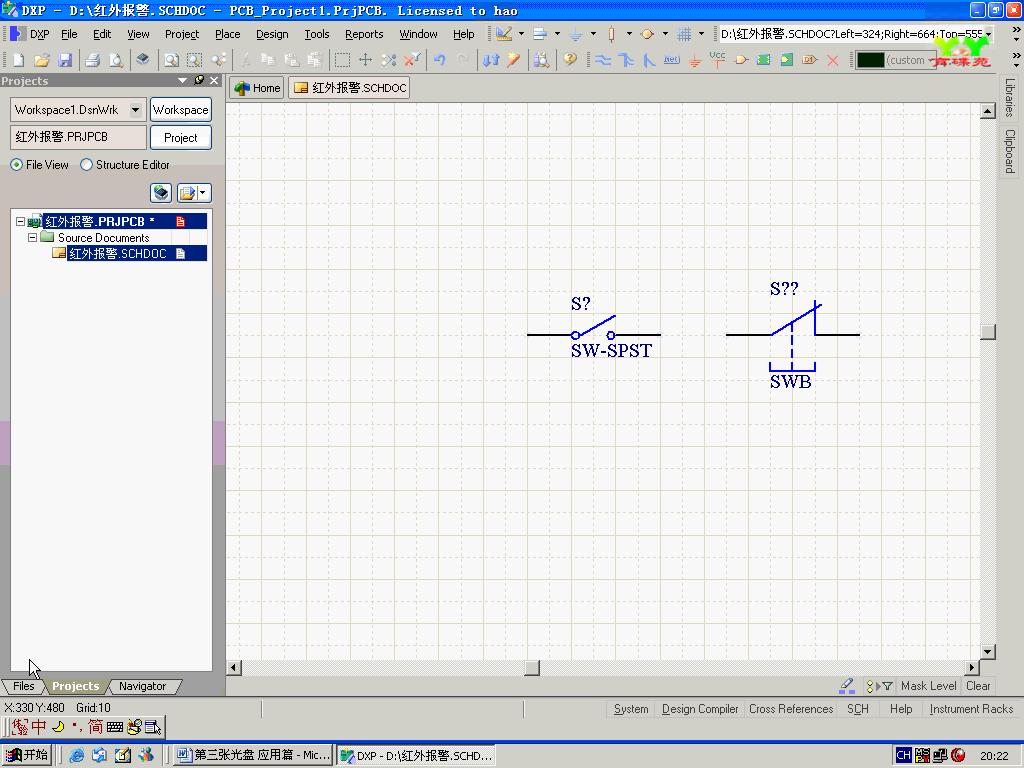Save the schematic with the floppy disk icon
Viewport: 1024px width, 768px height.
pyautogui.click(x=65, y=60)
